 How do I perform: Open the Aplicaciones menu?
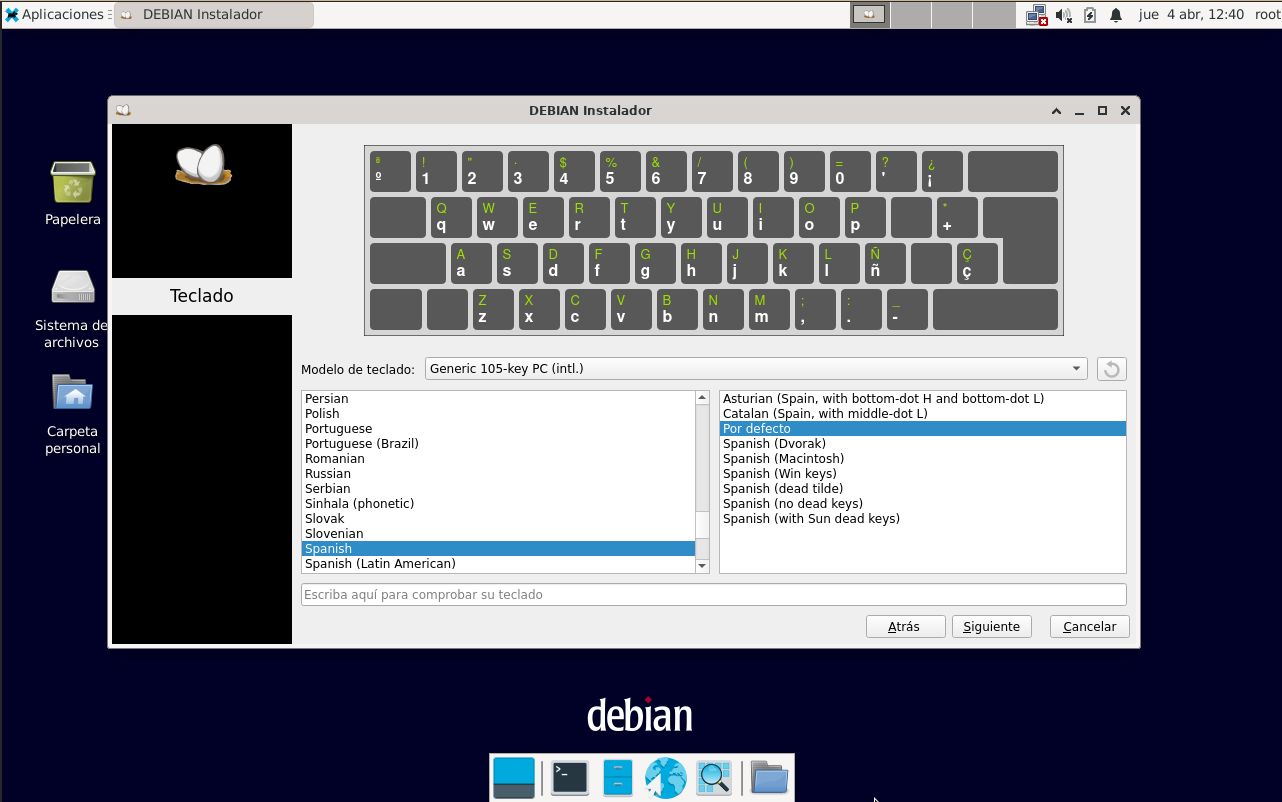(55, 14)
